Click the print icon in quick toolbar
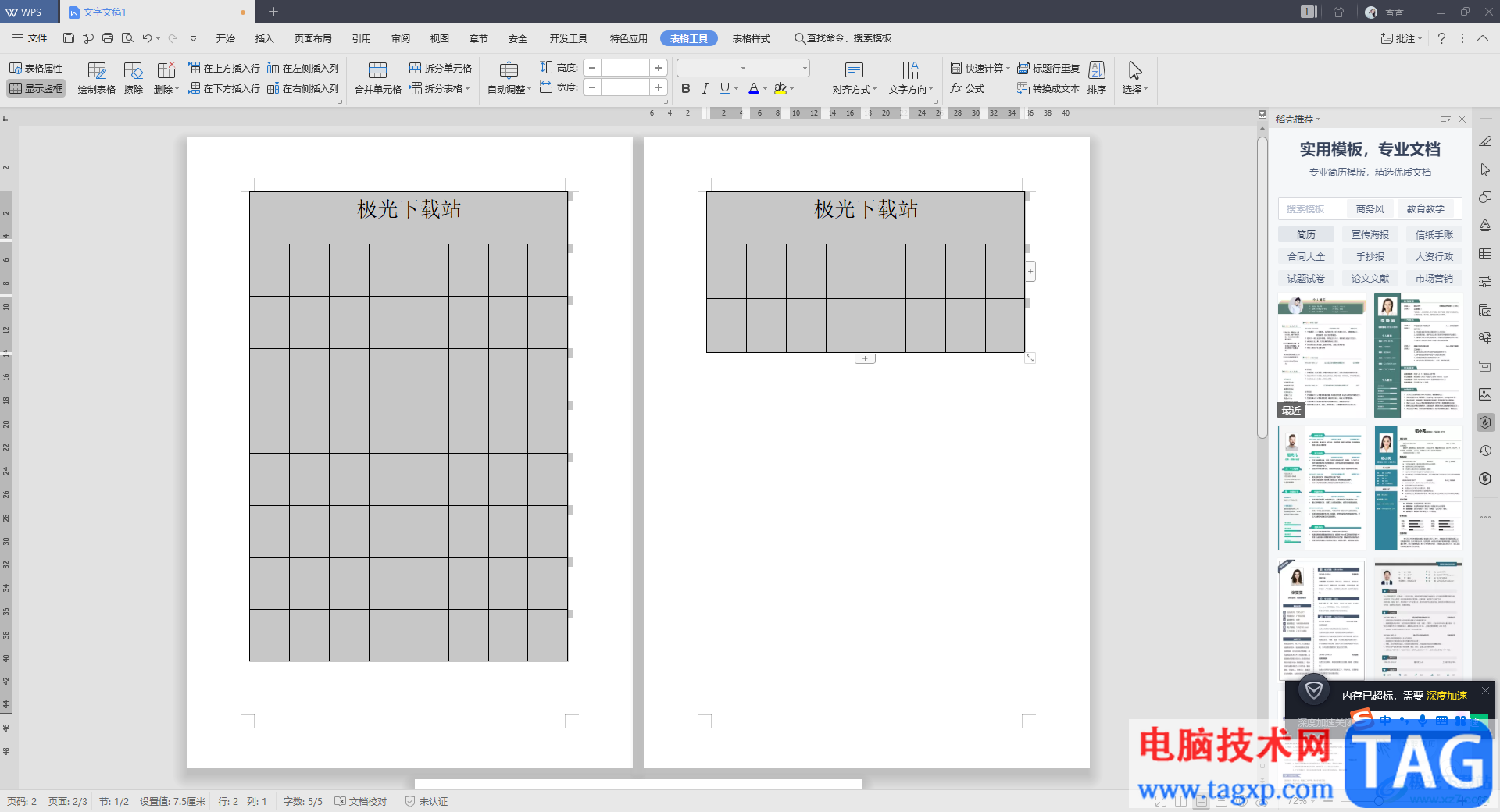1500x812 pixels. 108,38
